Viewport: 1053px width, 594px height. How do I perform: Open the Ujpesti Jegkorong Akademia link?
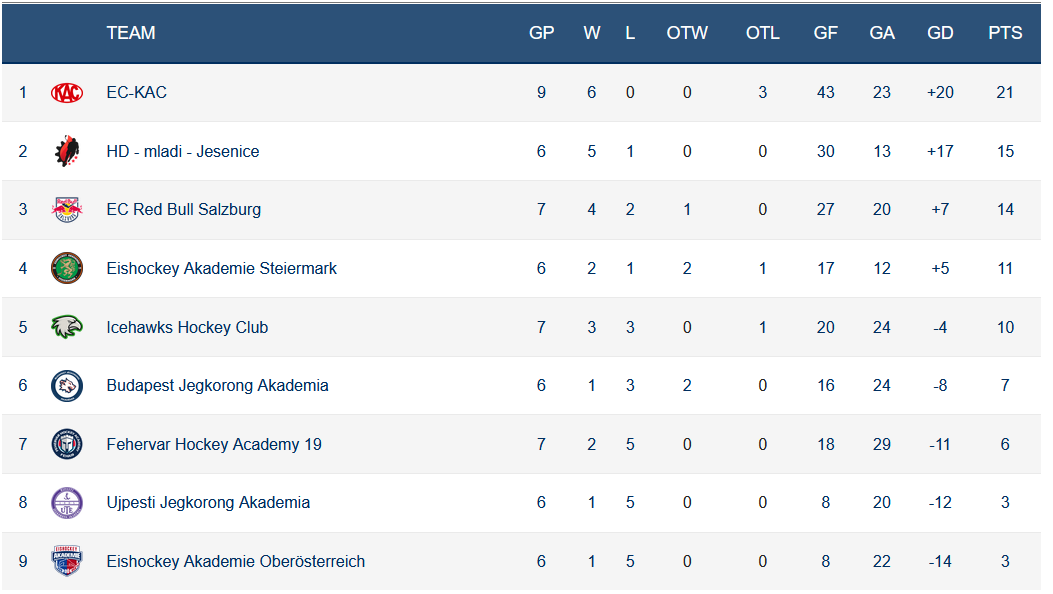click(208, 502)
